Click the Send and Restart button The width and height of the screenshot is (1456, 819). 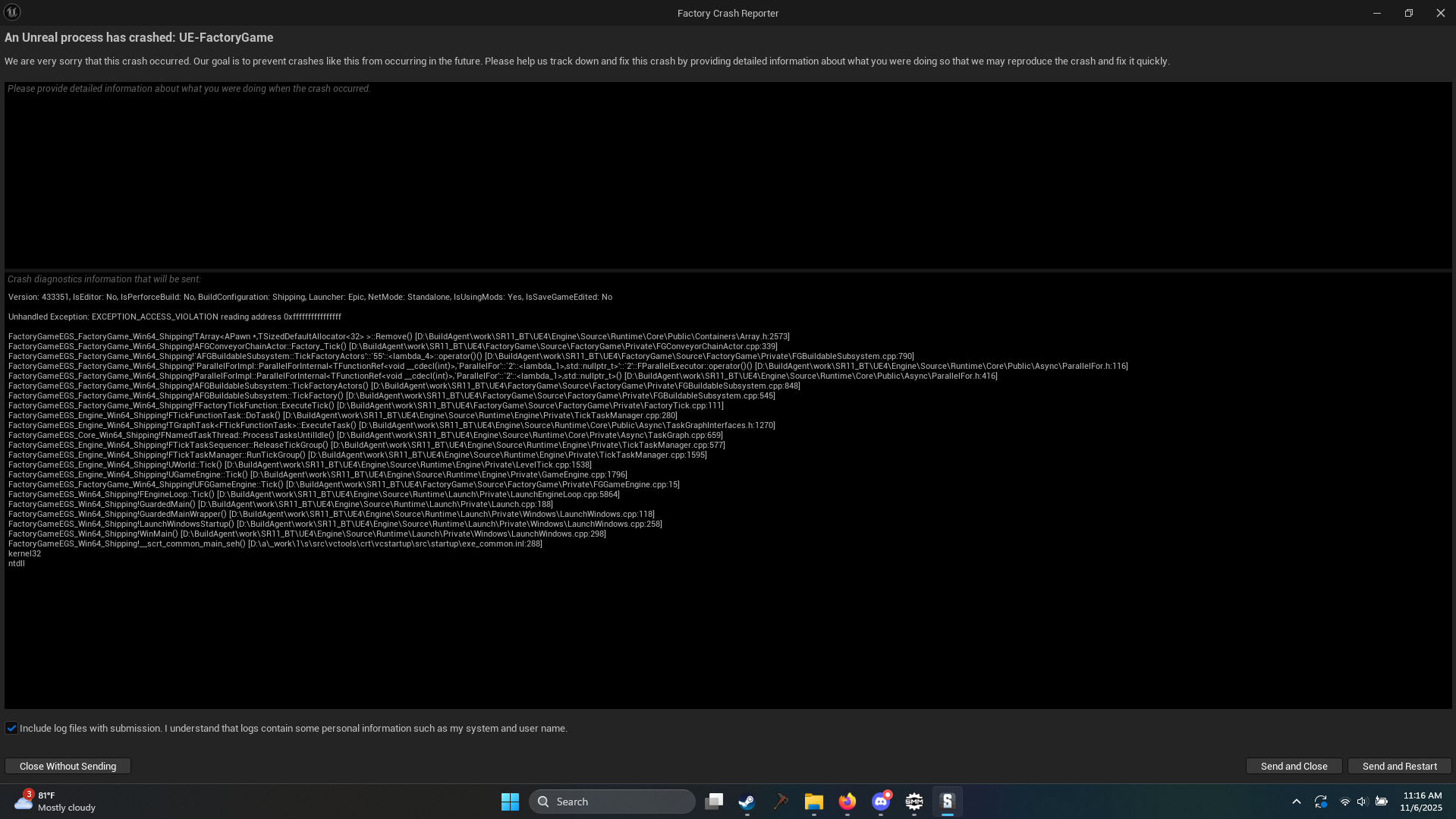coord(1399,766)
